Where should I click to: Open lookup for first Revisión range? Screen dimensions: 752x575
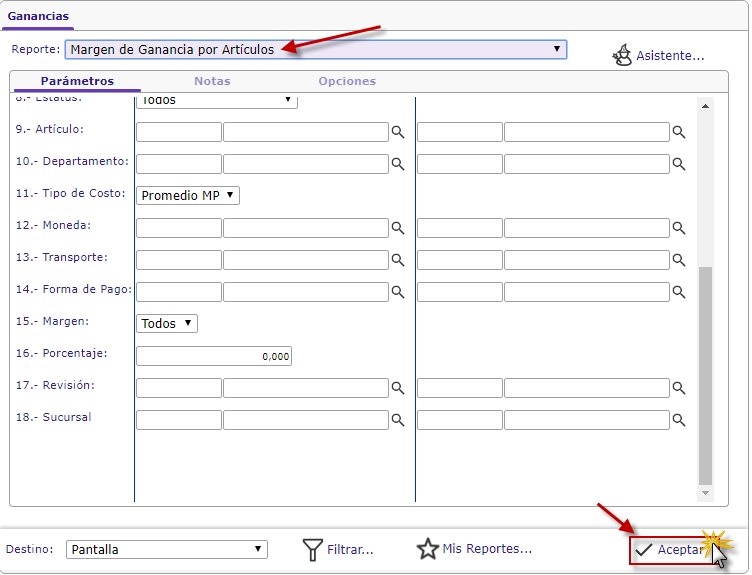398,387
